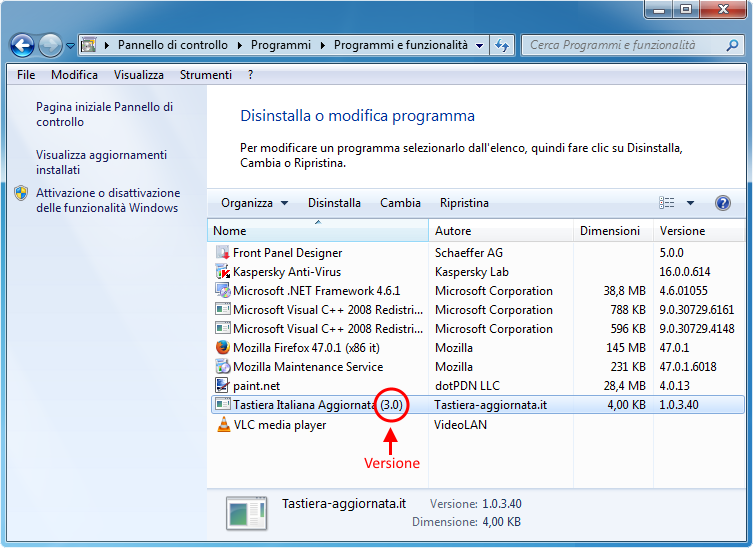
Task: Open the Modifica menu
Action: (74, 75)
